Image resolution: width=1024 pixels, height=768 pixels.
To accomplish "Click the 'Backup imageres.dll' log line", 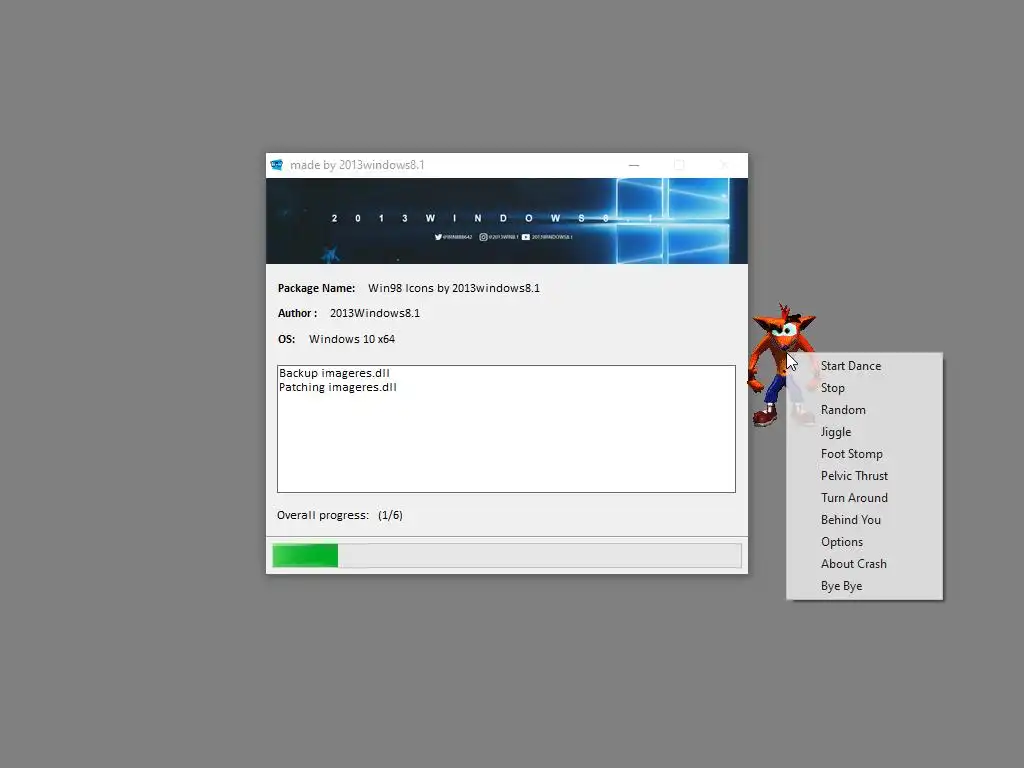I will [x=334, y=373].
